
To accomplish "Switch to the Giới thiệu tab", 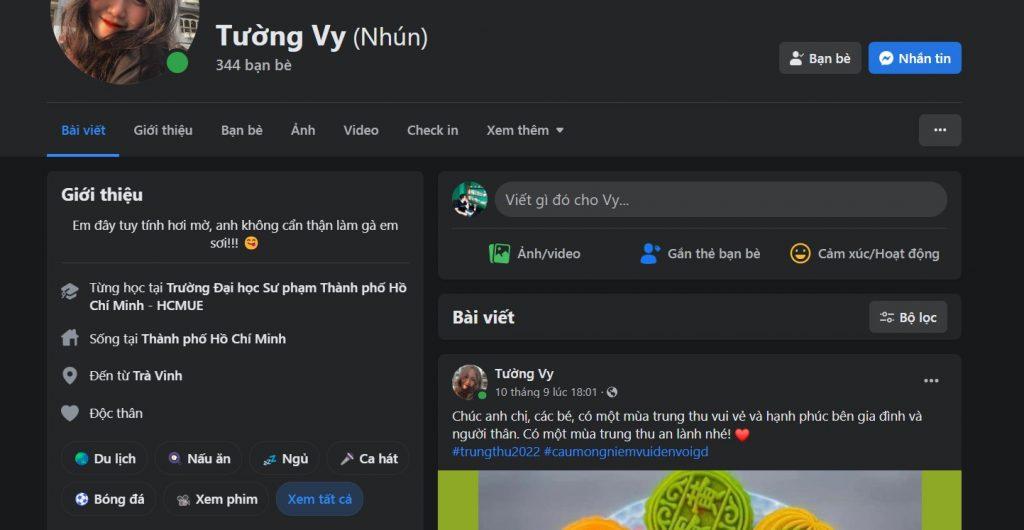I will click(x=163, y=130).
